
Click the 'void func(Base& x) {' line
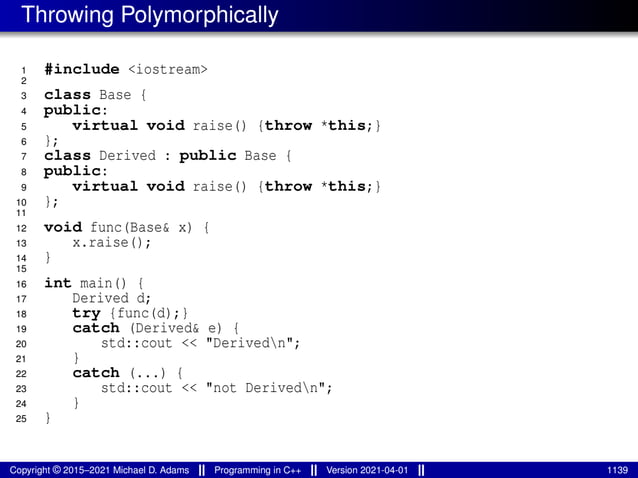pyautogui.click(x=127, y=227)
